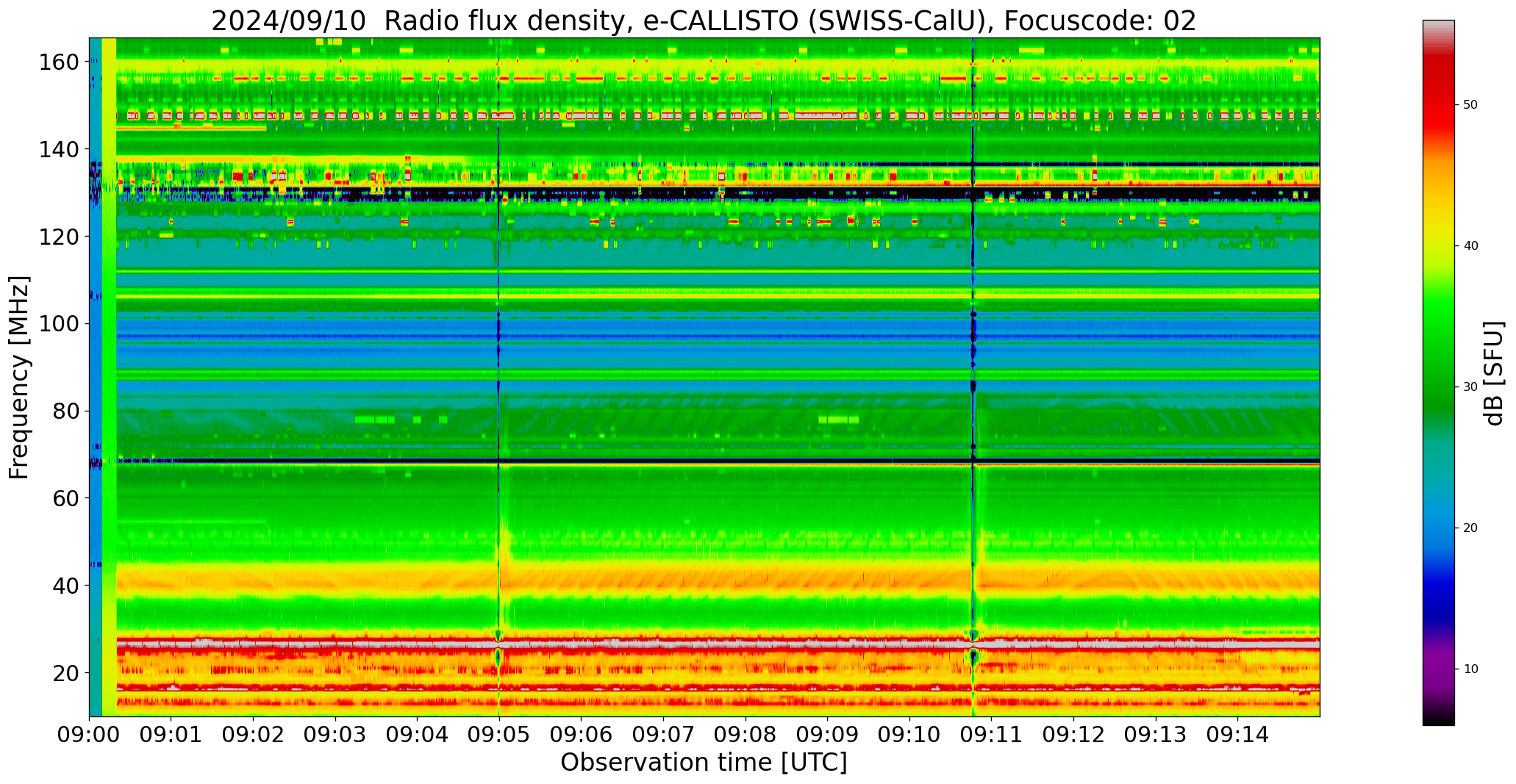Click the colorbar tick label 50
The width and height of the screenshot is (1516, 784).
pos(1470,105)
